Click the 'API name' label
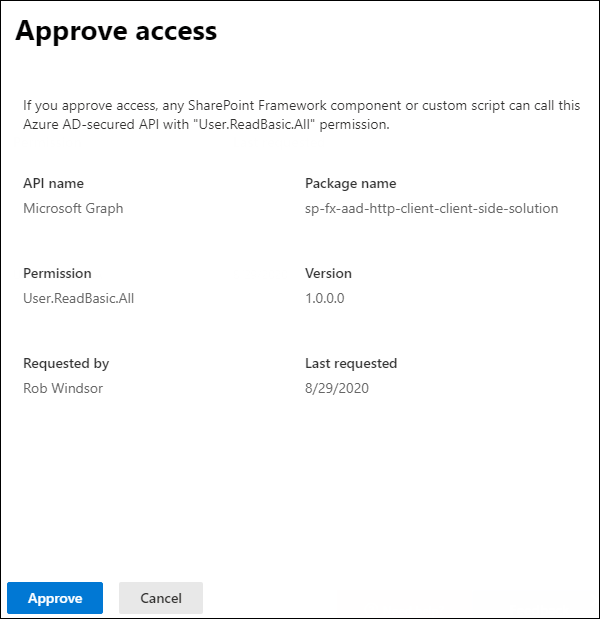This screenshot has height=619, width=600. [53, 183]
